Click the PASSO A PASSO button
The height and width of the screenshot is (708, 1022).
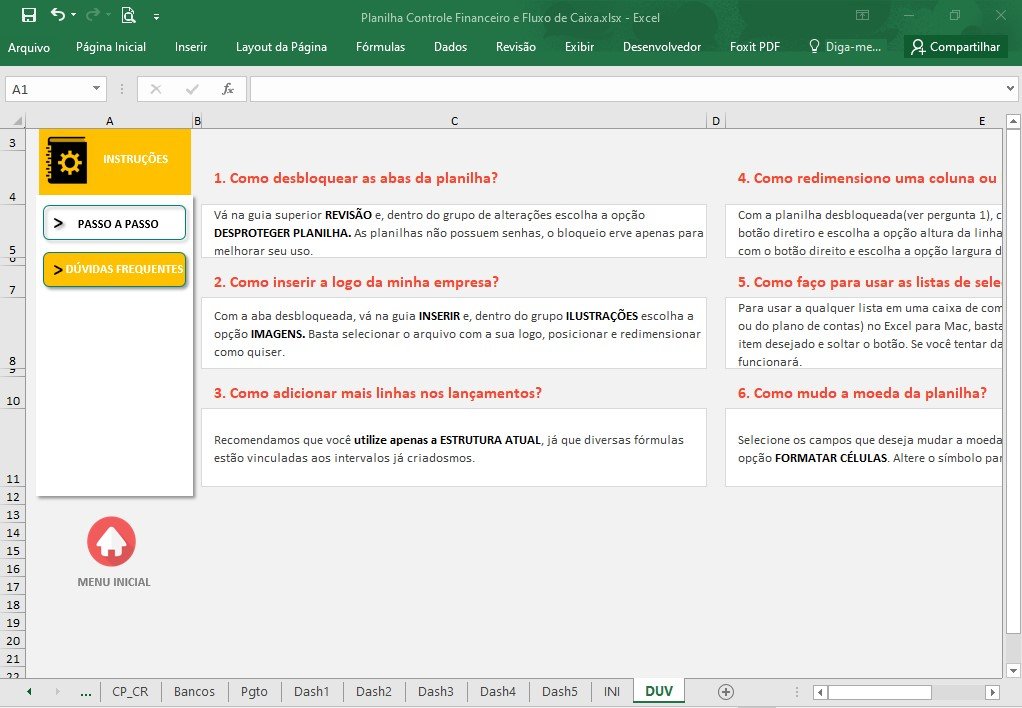(115, 224)
